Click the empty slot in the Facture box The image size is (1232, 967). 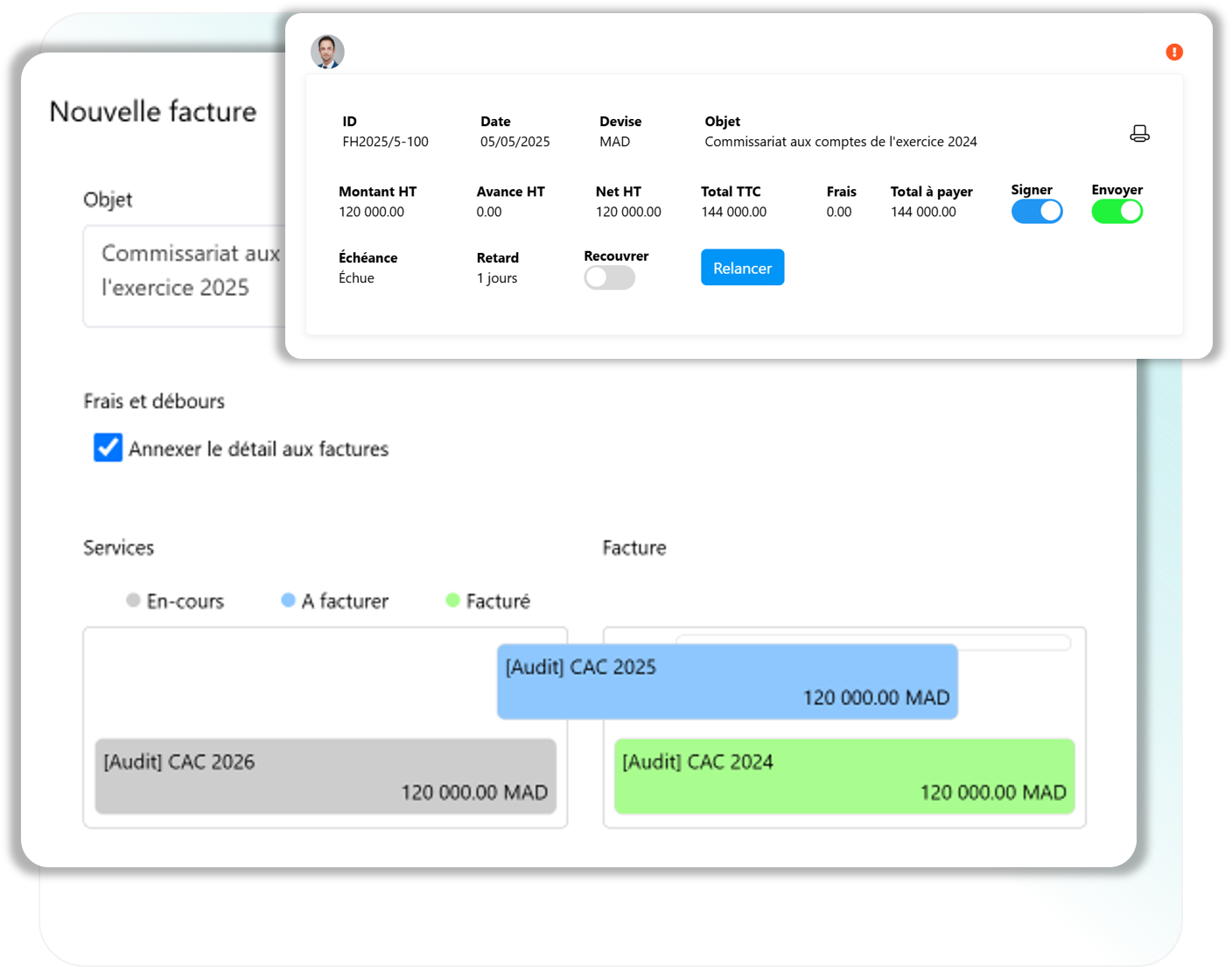[872, 643]
